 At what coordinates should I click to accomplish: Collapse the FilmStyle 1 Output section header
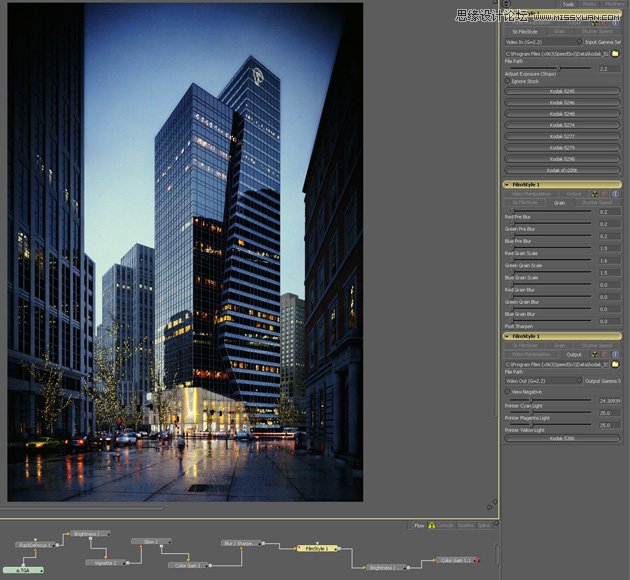562,336
